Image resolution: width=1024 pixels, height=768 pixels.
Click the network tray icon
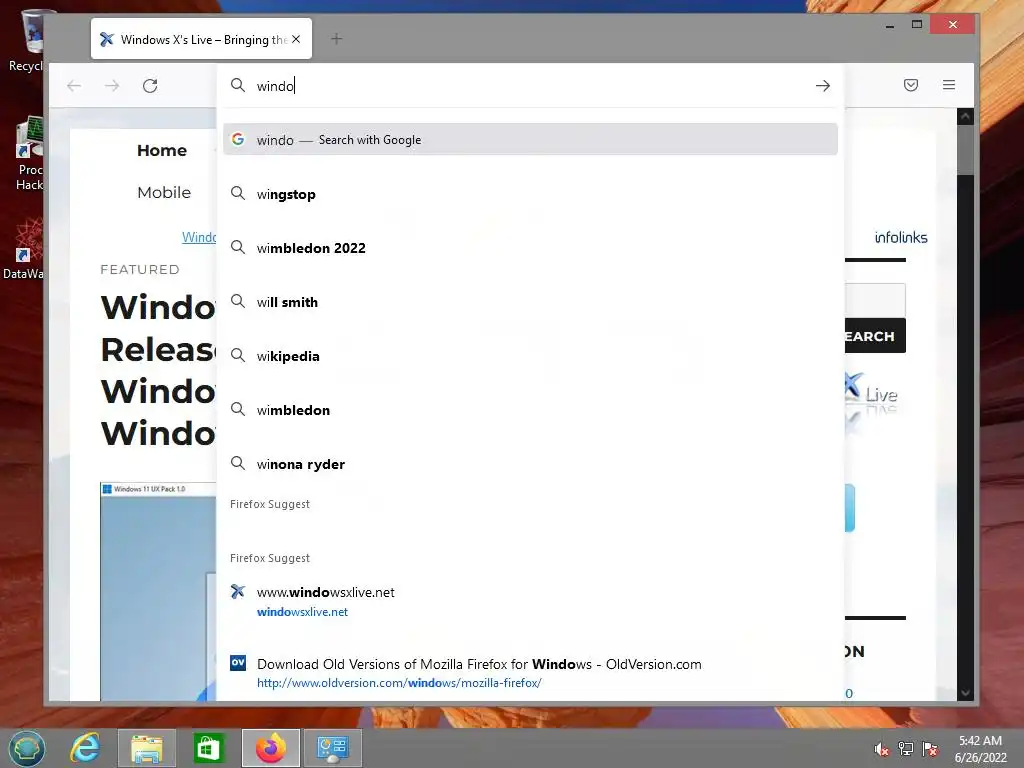click(x=906, y=749)
